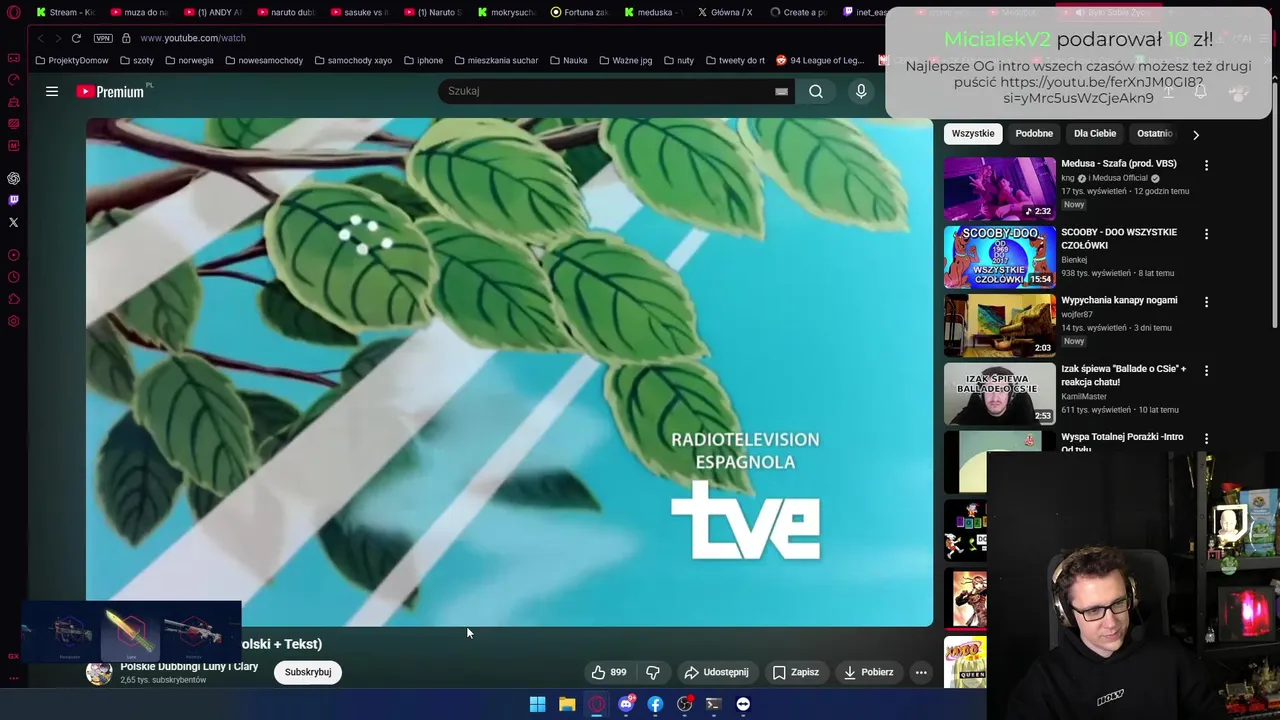Open the iphone bookmarks folder
The image size is (1280, 720).
[424, 60]
